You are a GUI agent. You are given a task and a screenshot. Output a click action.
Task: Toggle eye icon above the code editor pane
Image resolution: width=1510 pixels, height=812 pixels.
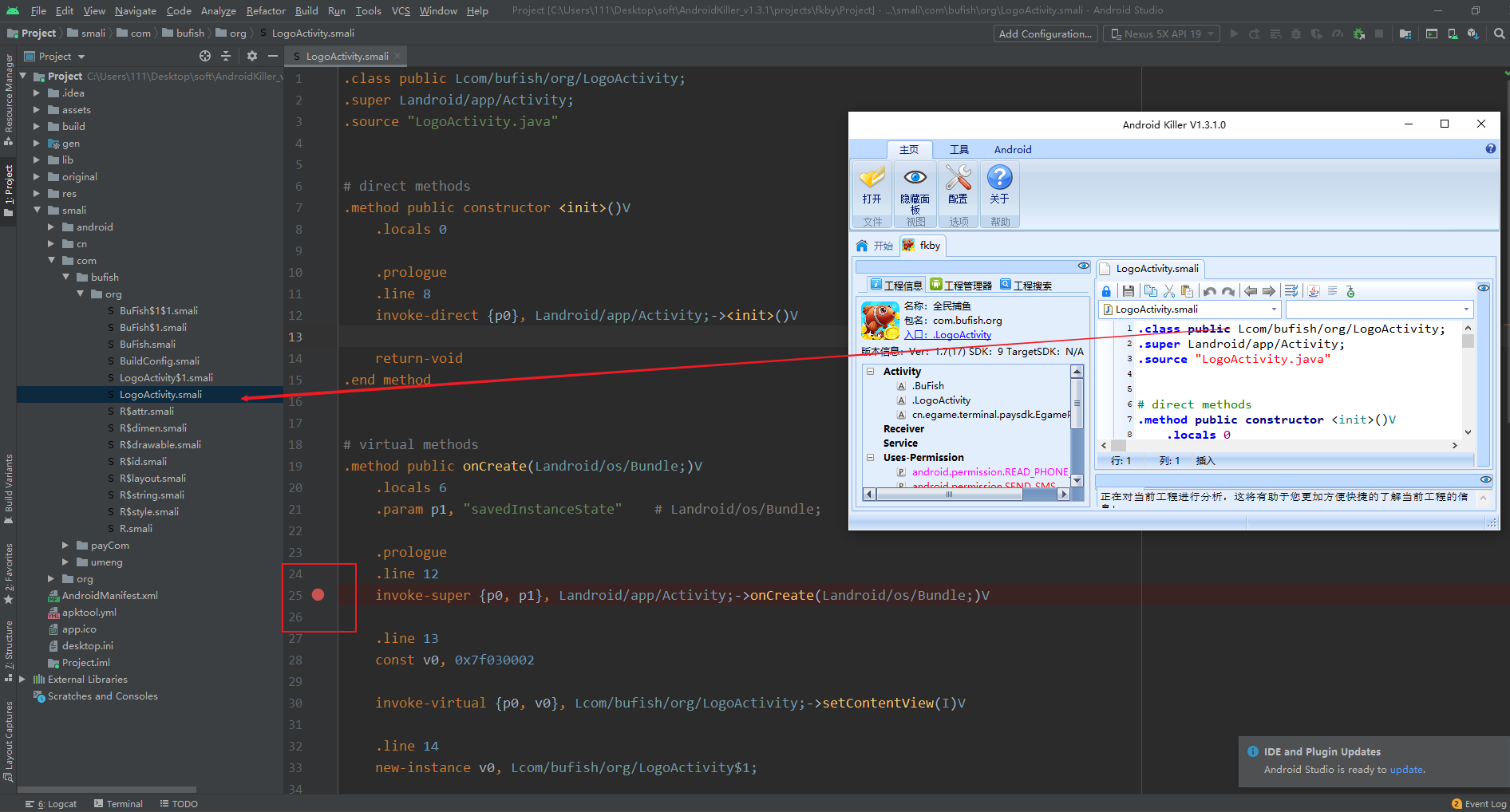1483,288
